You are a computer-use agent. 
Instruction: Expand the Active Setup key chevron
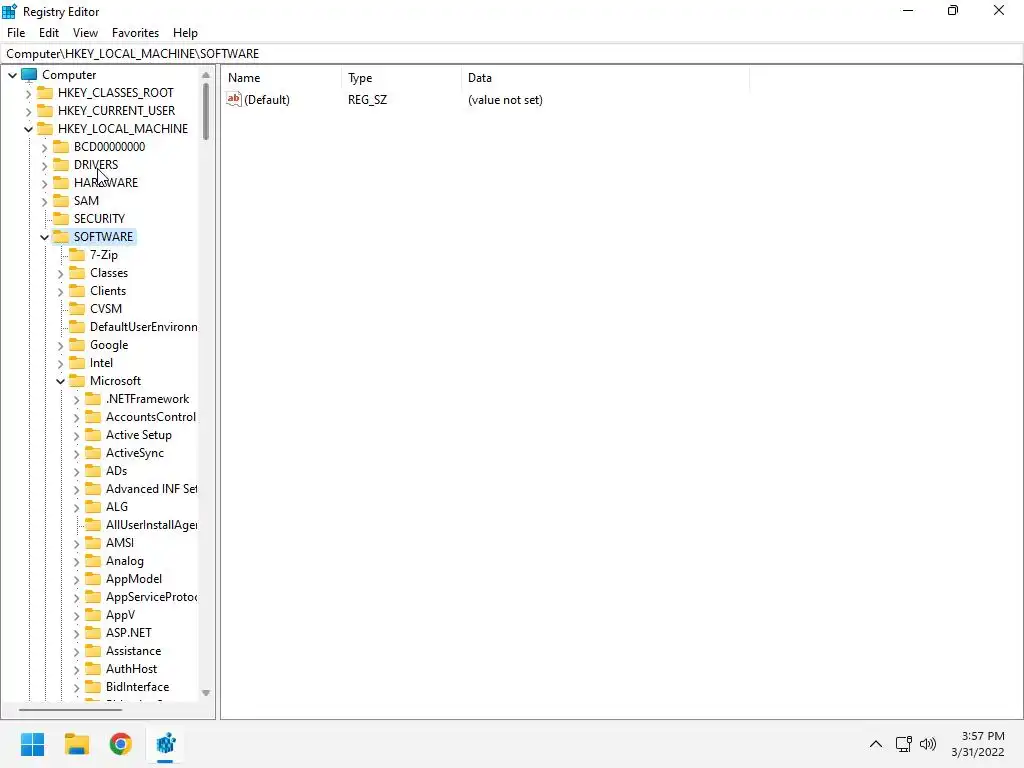(76, 436)
